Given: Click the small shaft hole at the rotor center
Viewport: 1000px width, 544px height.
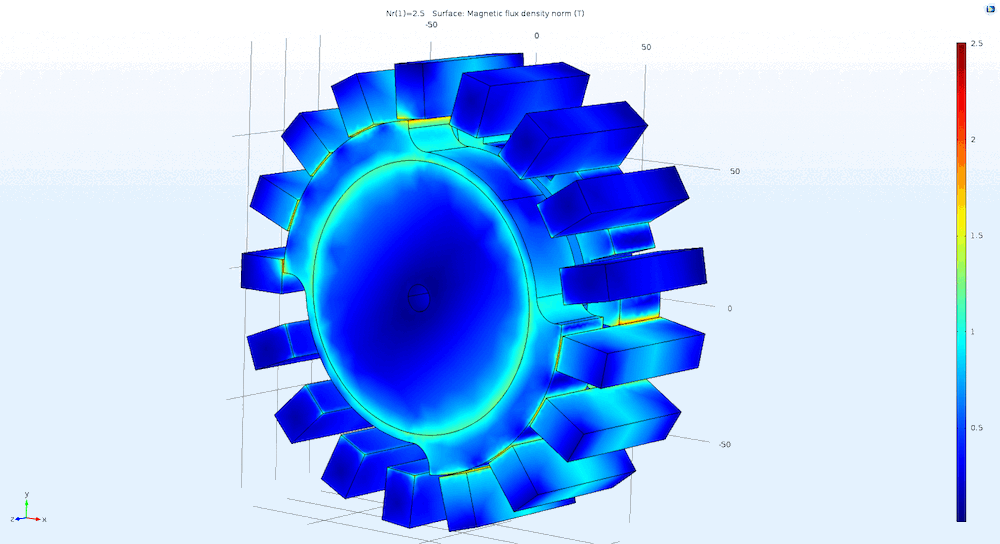Looking at the screenshot, I should pyautogui.click(x=418, y=297).
